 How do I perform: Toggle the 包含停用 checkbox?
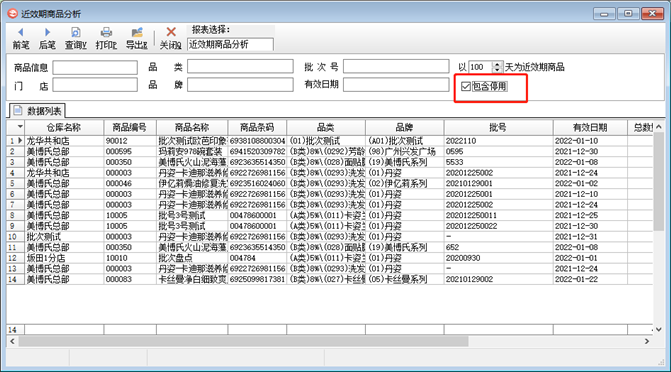tap(466, 86)
